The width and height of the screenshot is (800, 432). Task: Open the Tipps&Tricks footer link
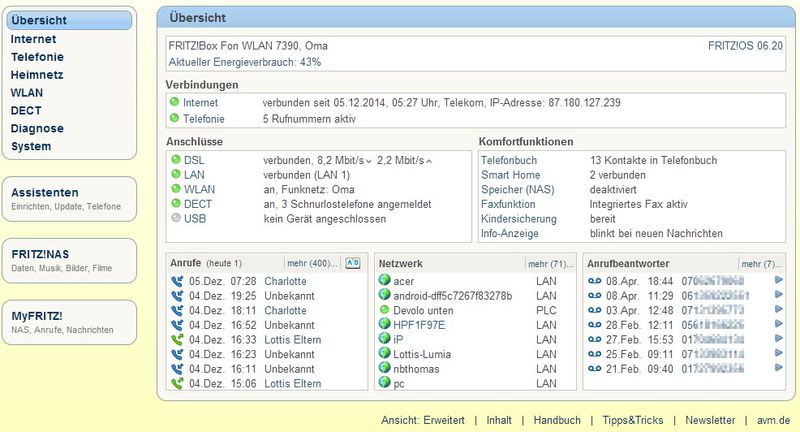633,420
